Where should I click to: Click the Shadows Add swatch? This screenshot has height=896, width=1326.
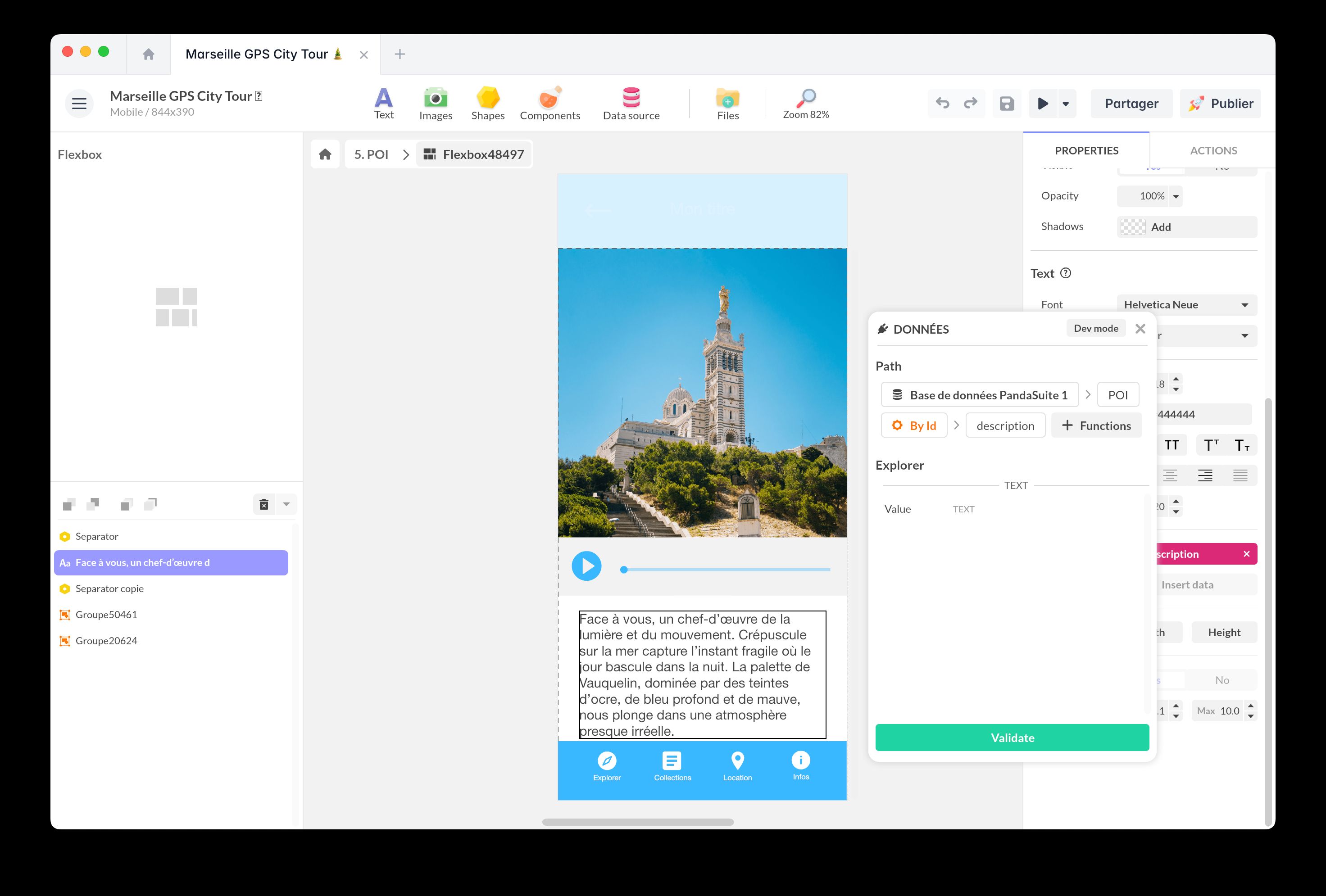tap(1133, 227)
